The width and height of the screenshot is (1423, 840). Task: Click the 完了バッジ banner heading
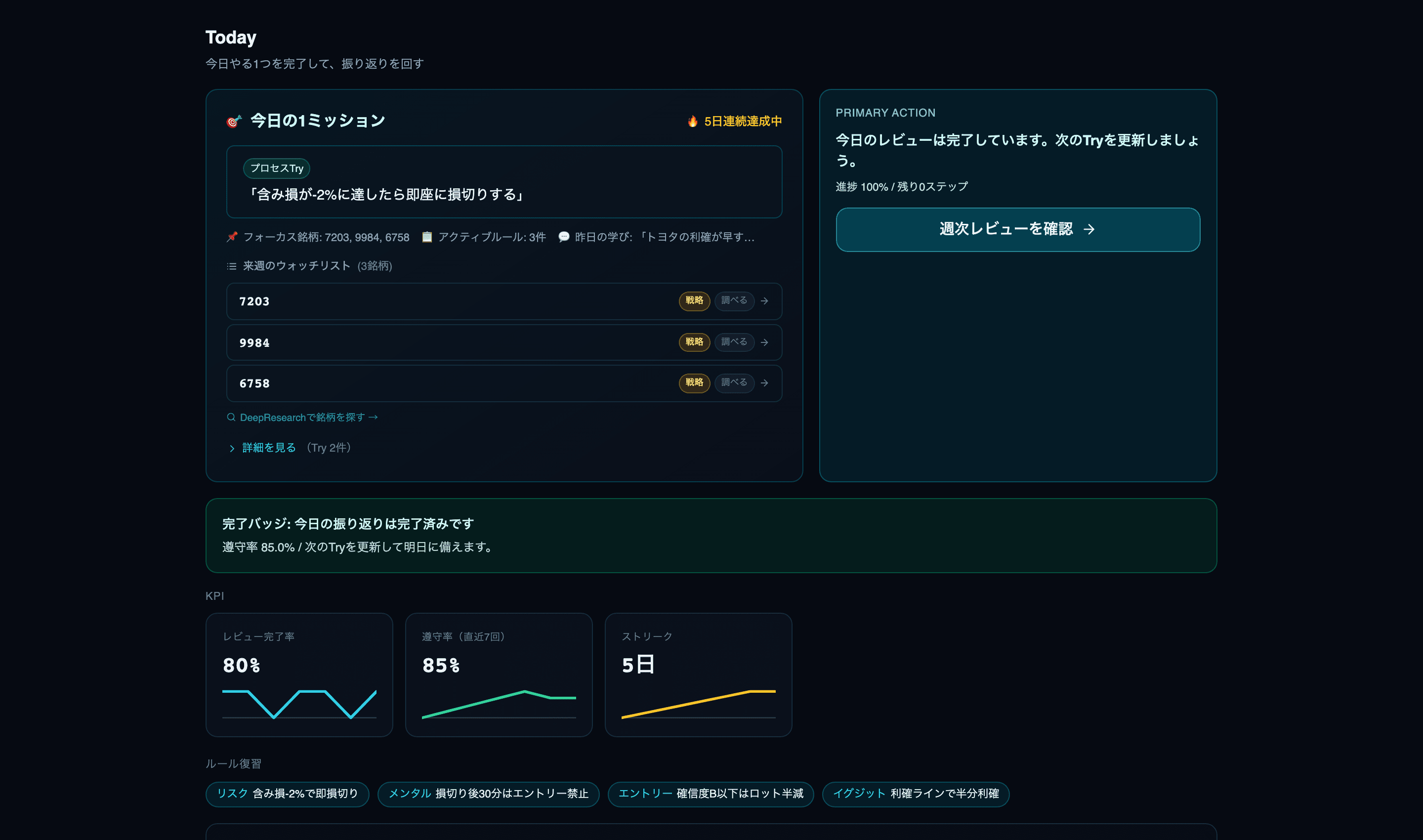click(x=348, y=524)
